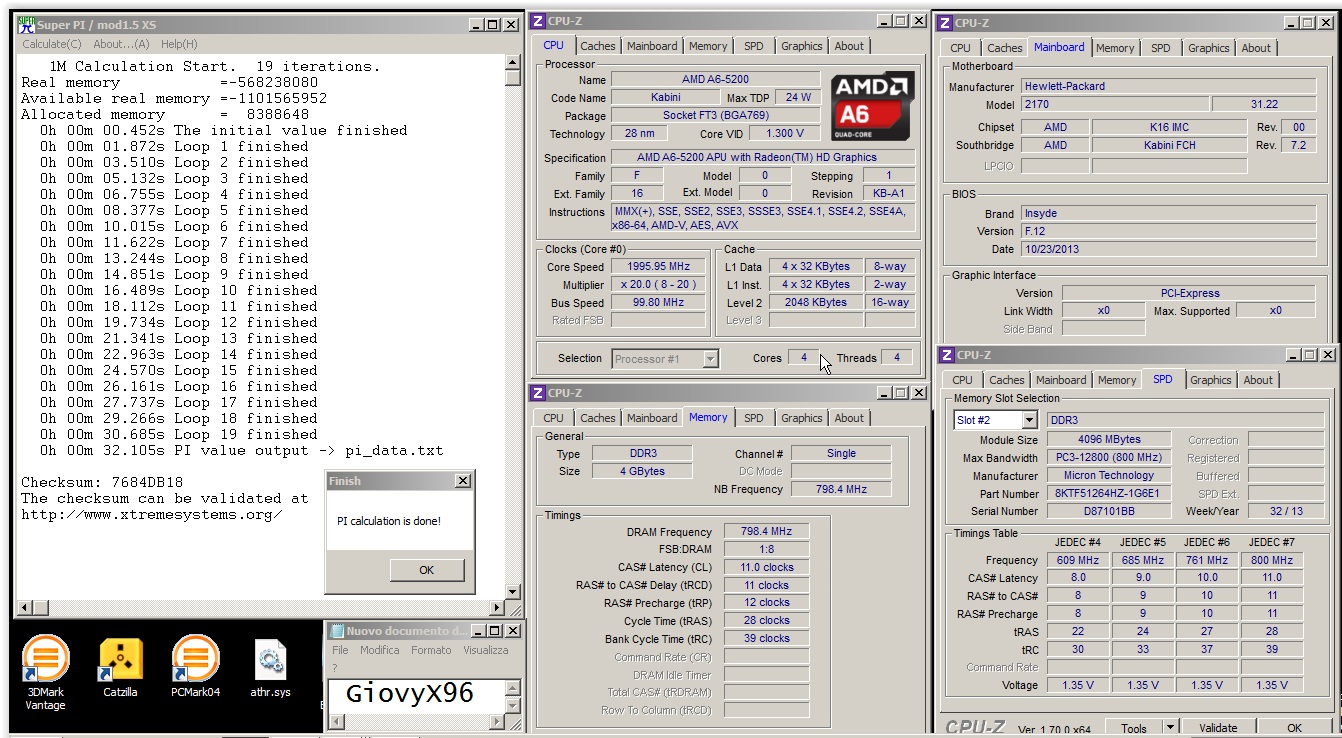Open the About...(A) menu in Super PI

tap(121, 44)
